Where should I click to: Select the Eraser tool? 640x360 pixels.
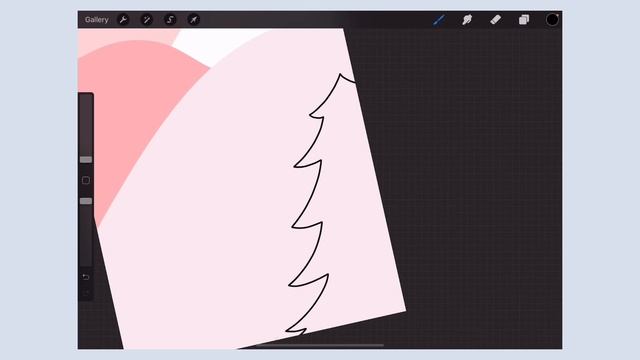tap(495, 20)
